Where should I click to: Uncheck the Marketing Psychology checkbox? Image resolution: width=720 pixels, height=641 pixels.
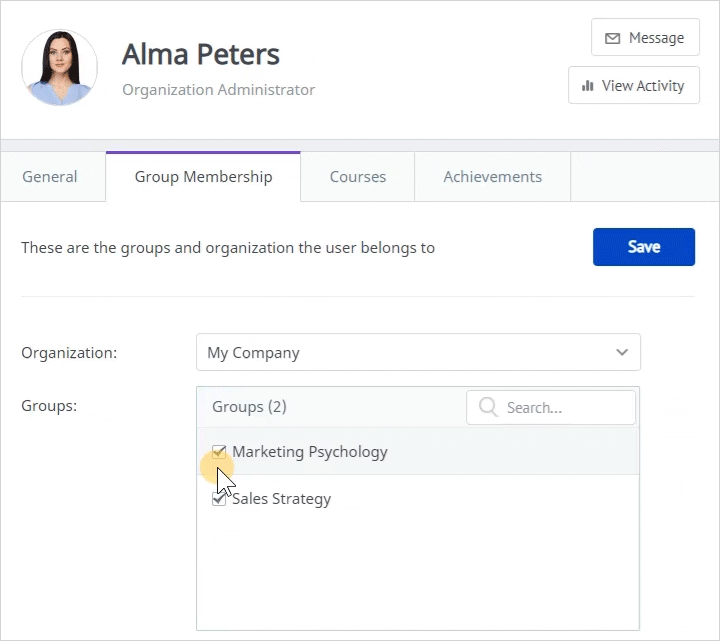click(219, 452)
